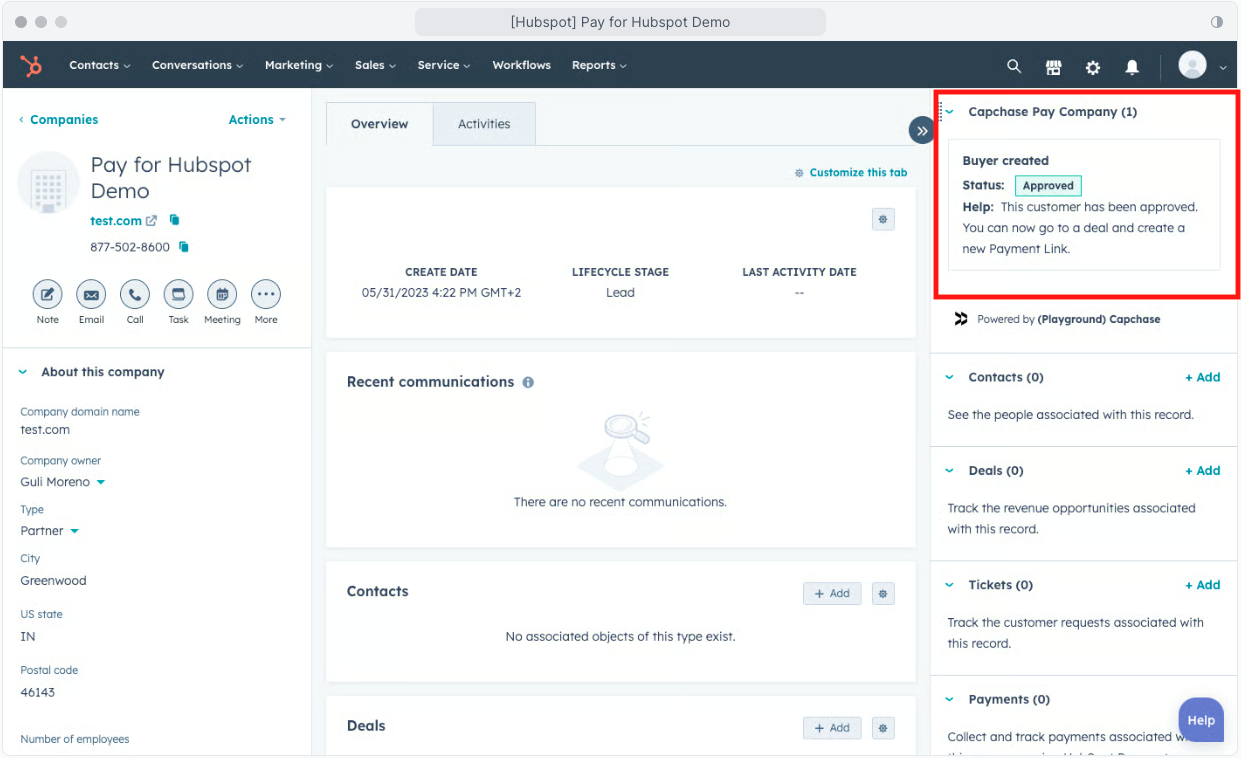Click the info icon beside Recent communications
Viewport: 1241px width, 758px height.
528,382
